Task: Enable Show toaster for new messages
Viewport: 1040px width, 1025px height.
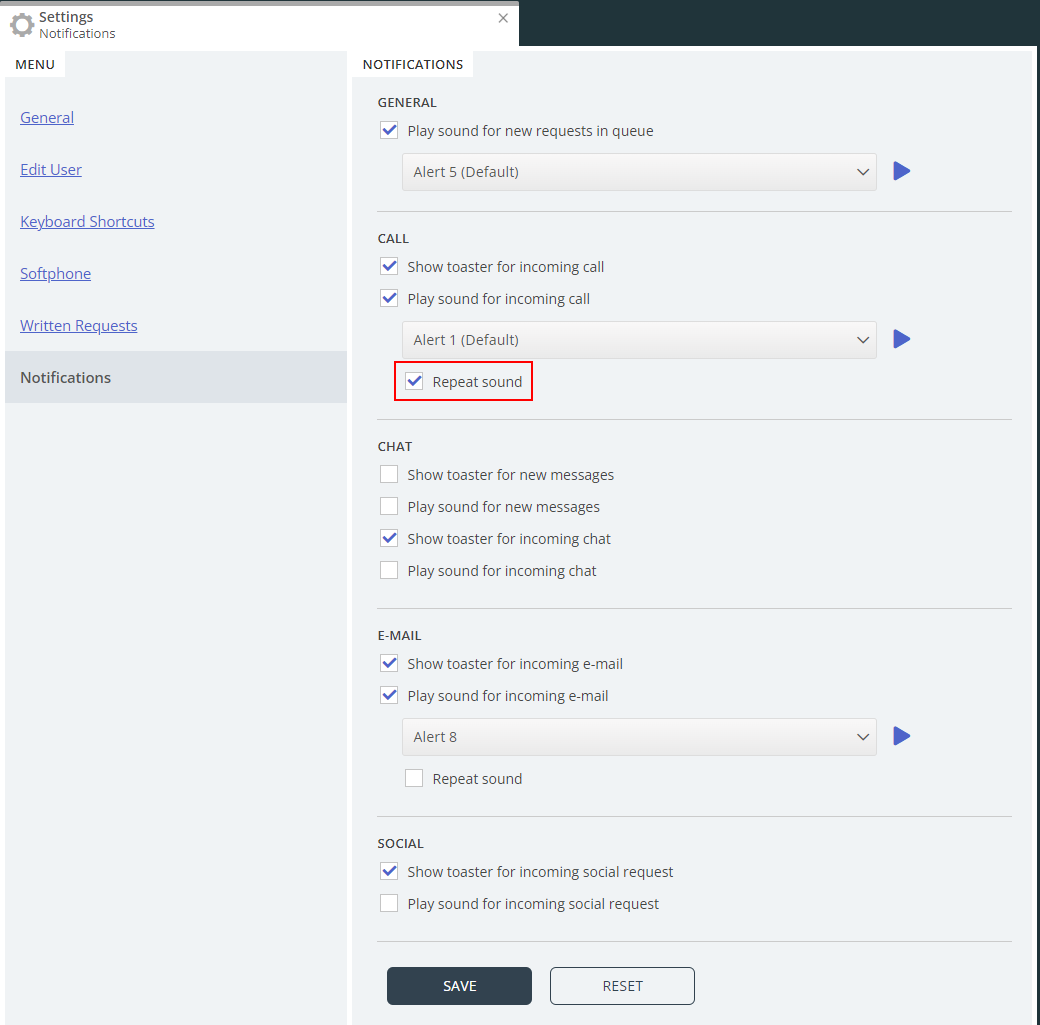Action: pos(389,474)
